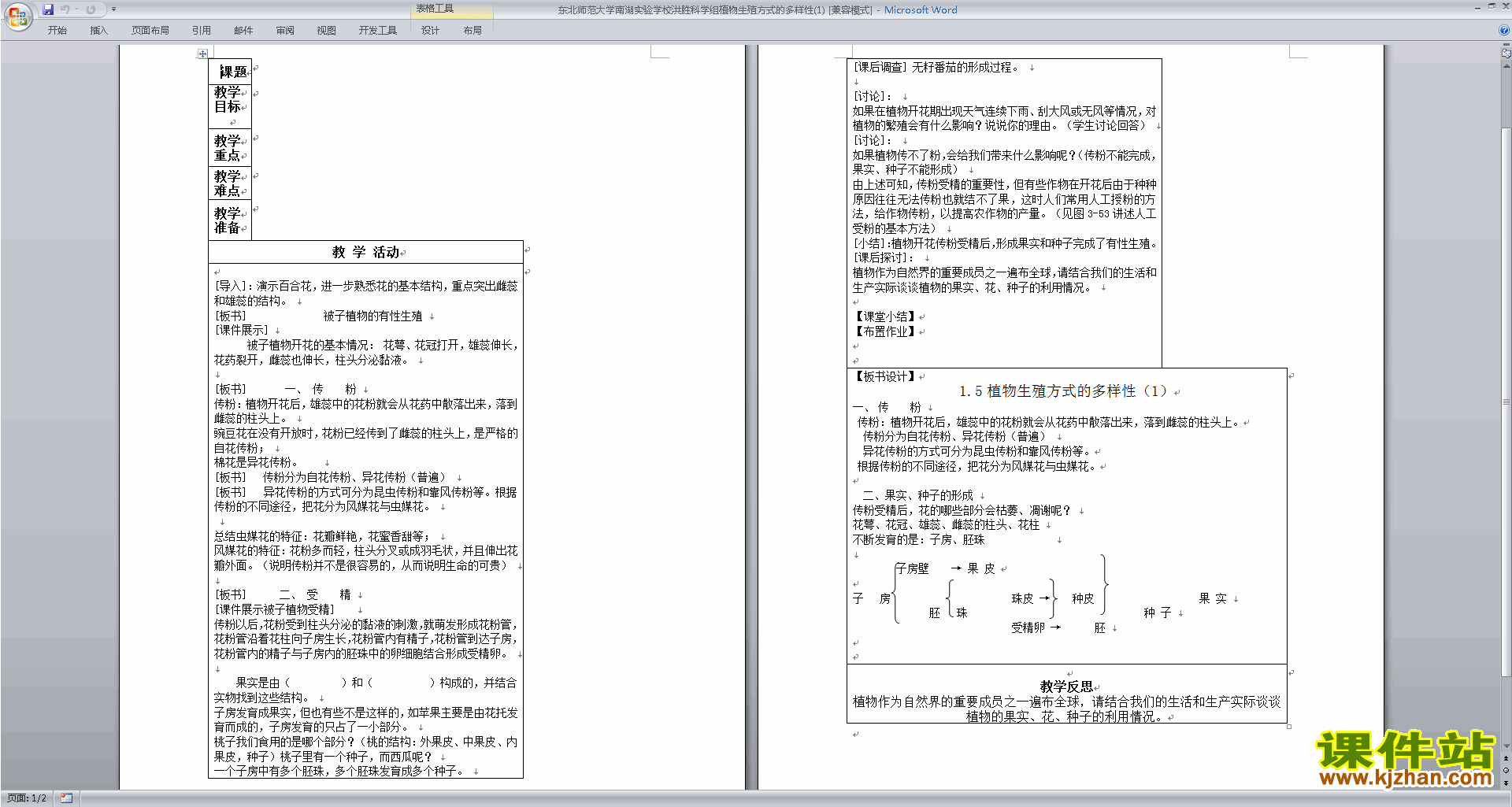Click the 珠皮 label in the diagram

pos(1022,598)
